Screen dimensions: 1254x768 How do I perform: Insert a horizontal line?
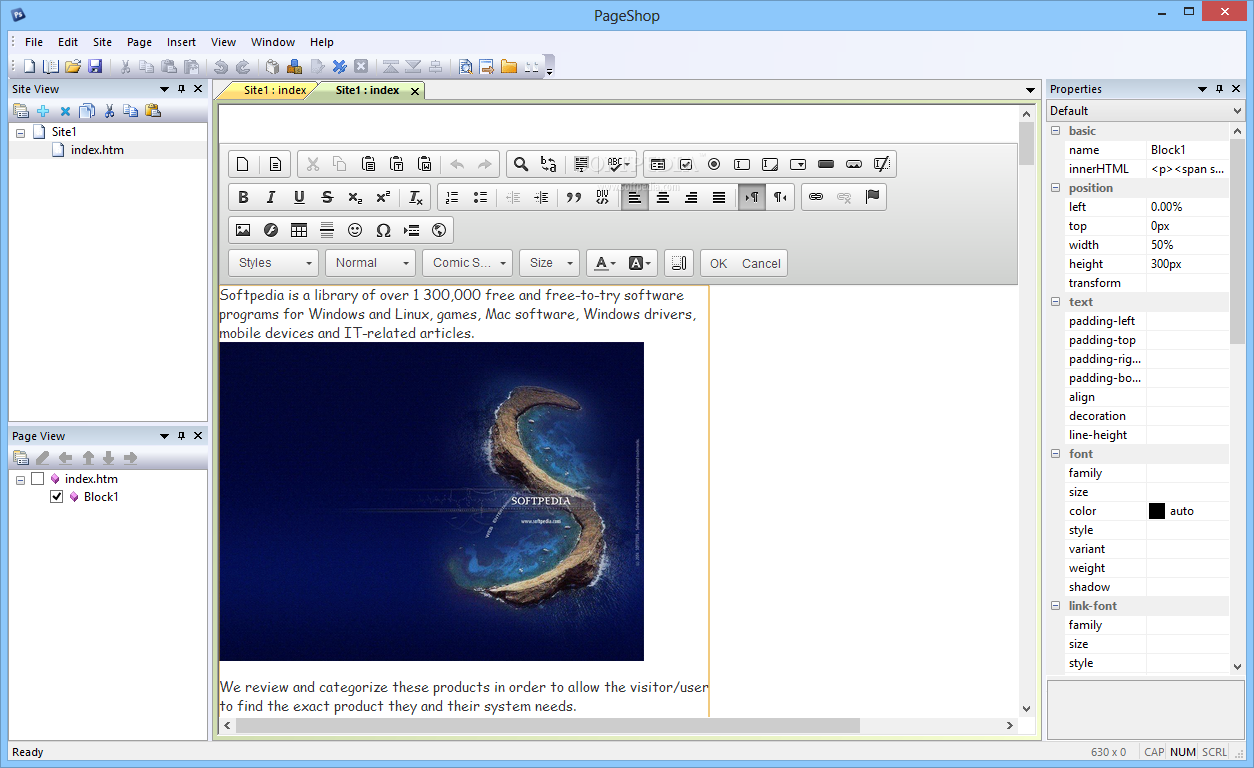(327, 231)
